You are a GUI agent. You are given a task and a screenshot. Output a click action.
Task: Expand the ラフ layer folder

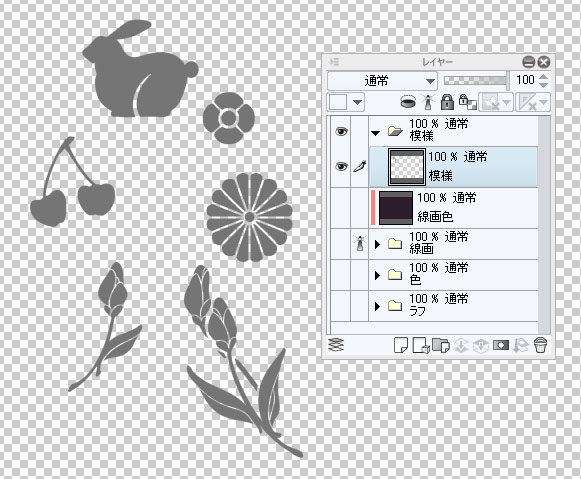tap(378, 306)
